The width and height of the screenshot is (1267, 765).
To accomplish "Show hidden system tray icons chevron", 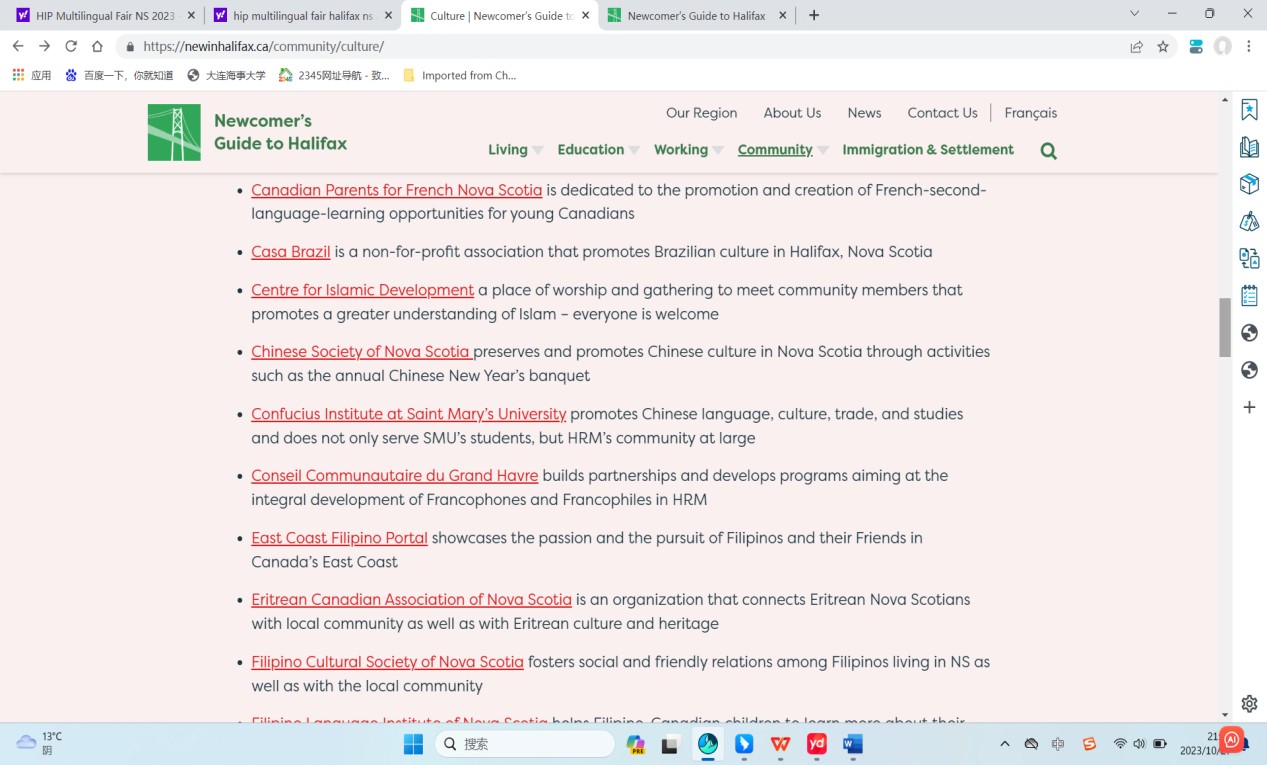I will [x=1005, y=744].
